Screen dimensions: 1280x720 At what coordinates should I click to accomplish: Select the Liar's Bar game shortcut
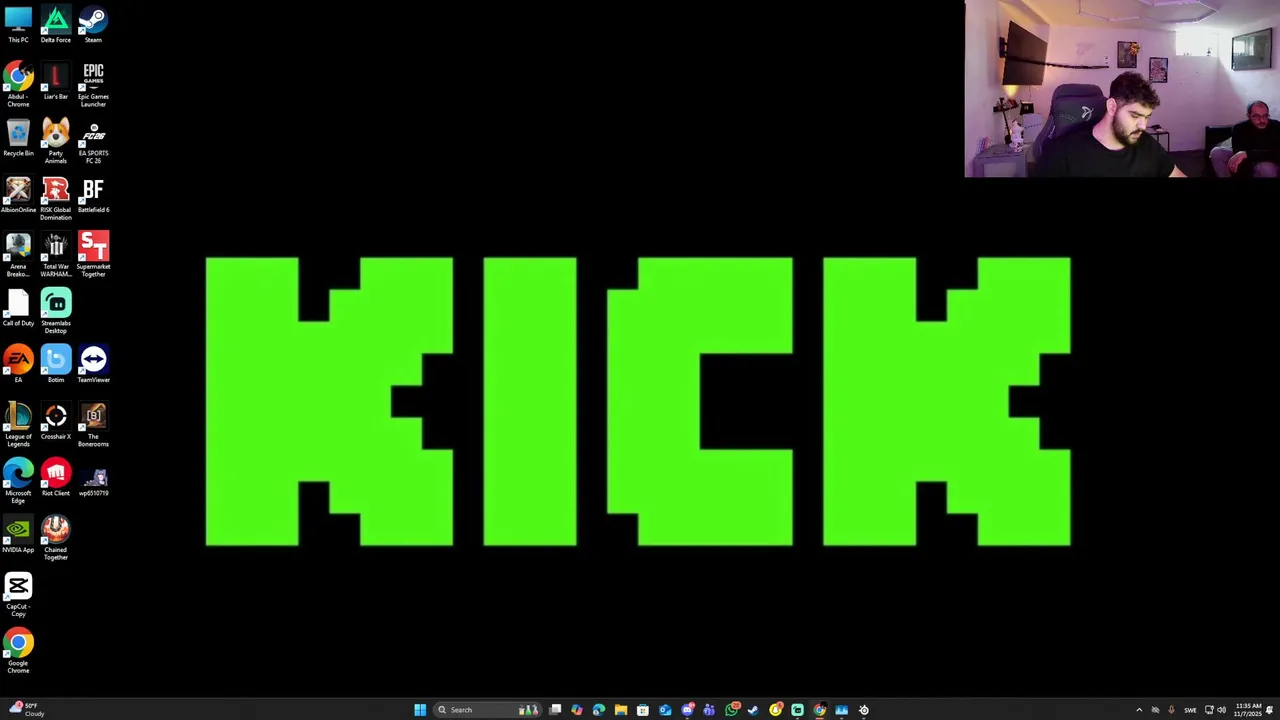(x=56, y=82)
